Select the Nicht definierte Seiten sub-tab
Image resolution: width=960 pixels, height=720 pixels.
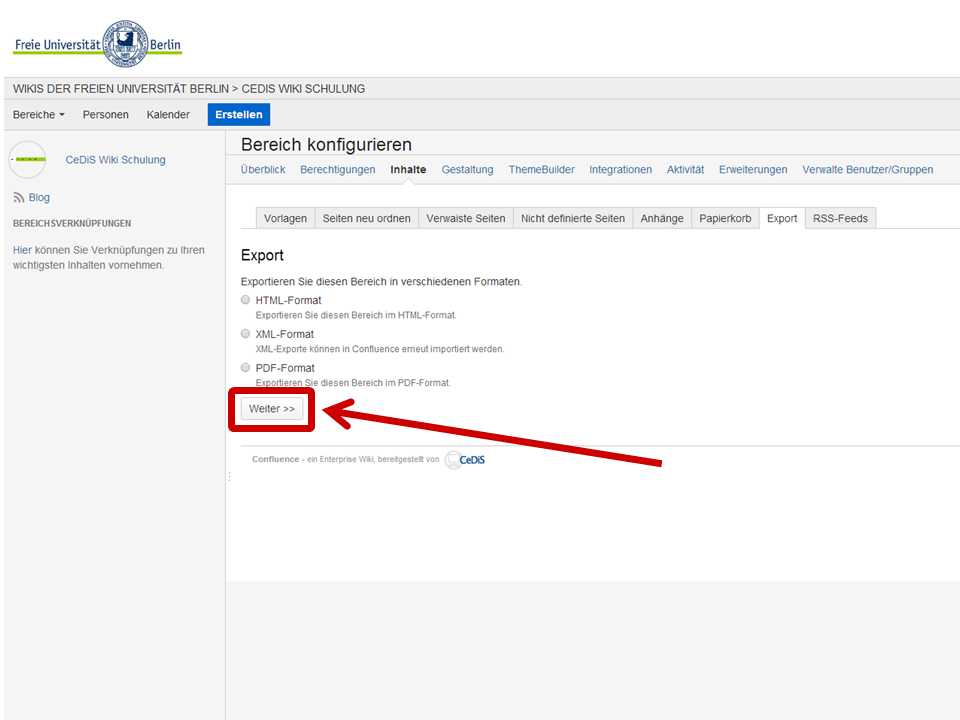pyautogui.click(x=573, y=219)
